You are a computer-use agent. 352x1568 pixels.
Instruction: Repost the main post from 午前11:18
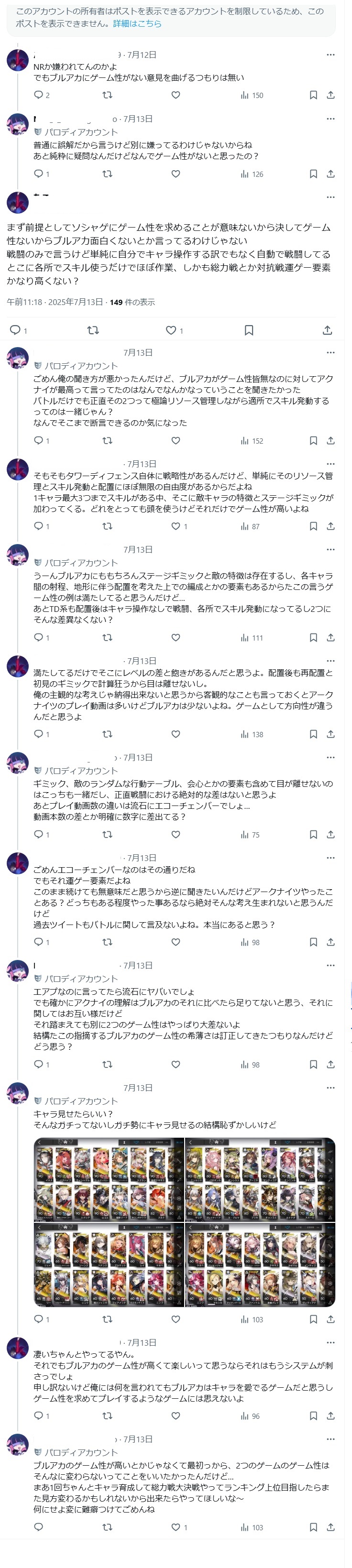point(93,330)
